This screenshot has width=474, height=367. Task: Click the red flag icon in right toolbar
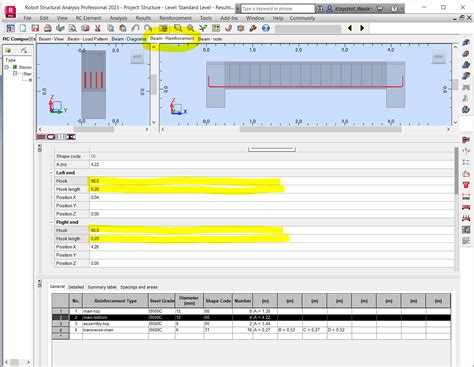click(x=466, y=140)
